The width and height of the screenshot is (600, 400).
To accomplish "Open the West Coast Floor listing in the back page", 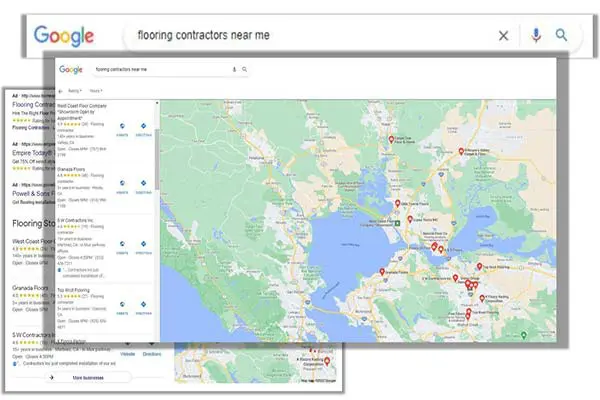I will (33, 241).
